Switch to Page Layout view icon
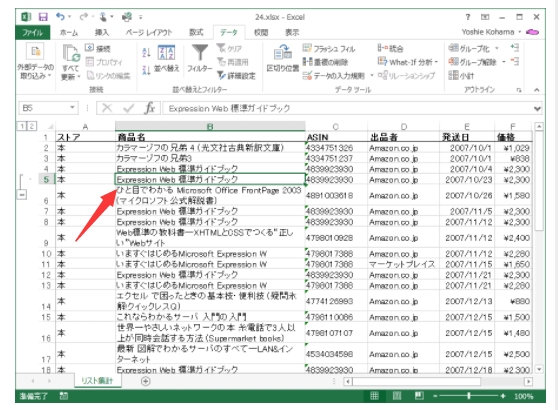Screen dimensions: 558x410 pos(397,396)
